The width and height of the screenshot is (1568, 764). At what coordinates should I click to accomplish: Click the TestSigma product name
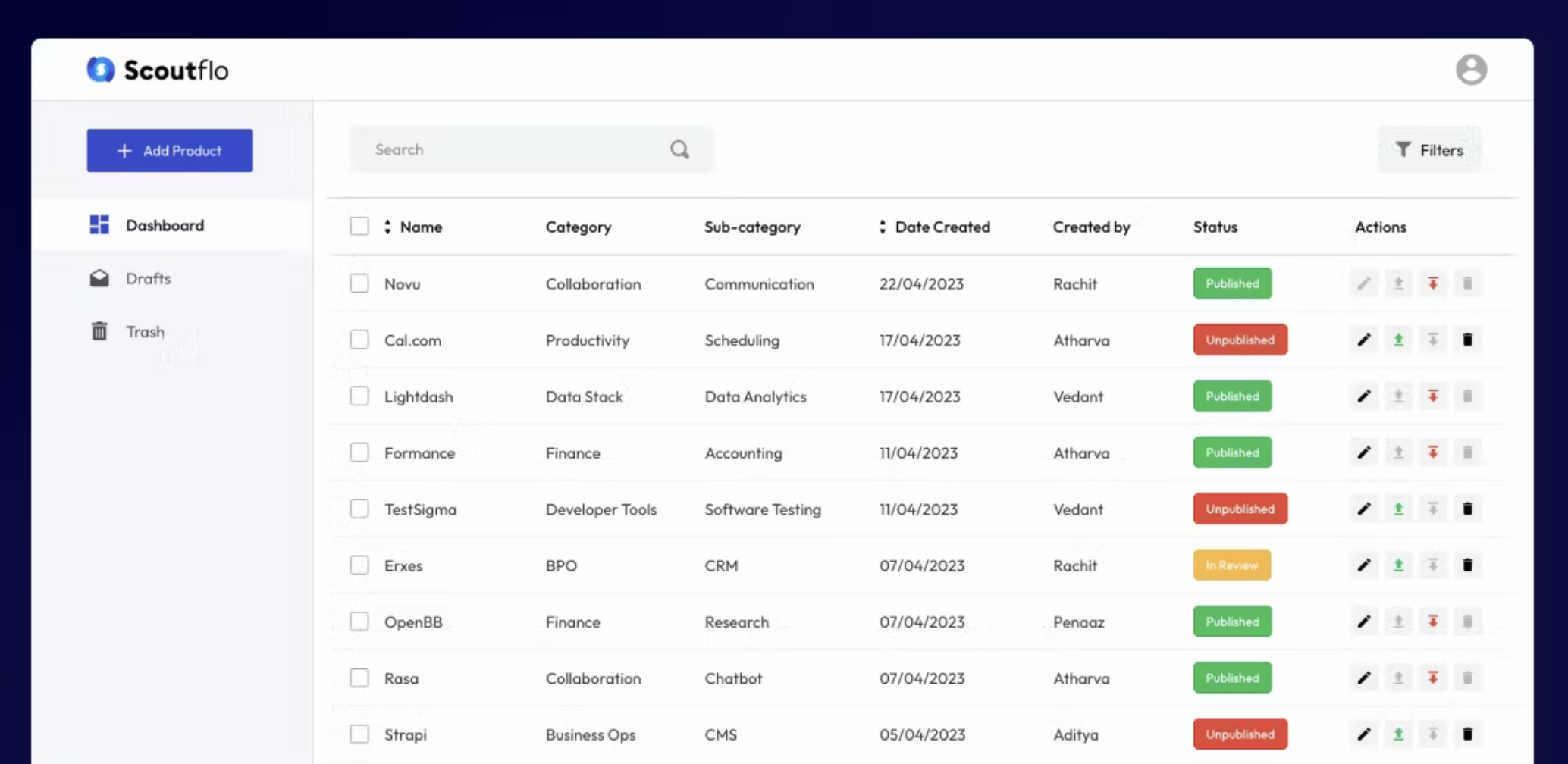tap(420, 509)
